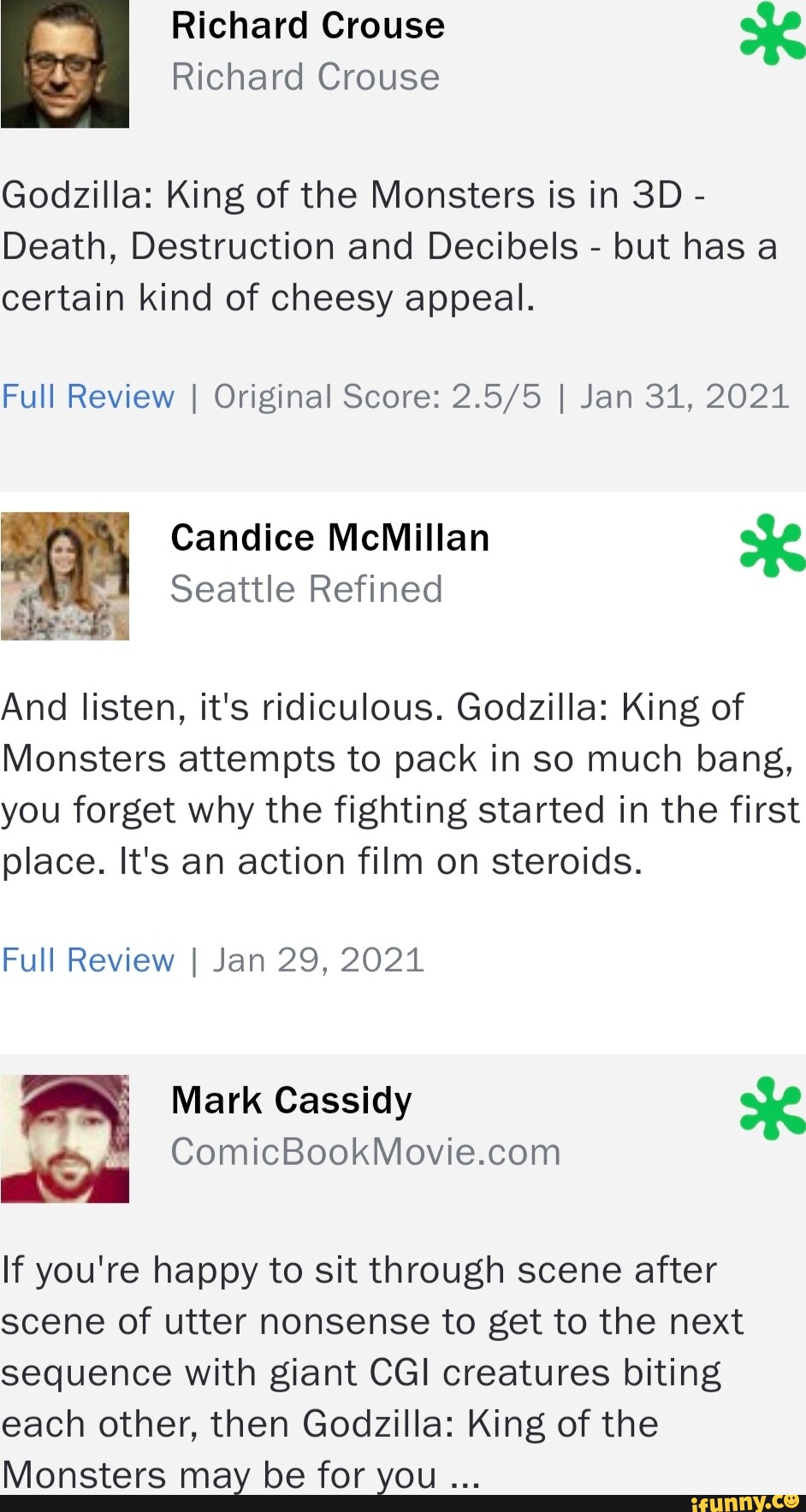
Task: Select the critic name Richard Crouse
Action: [307, 25]
